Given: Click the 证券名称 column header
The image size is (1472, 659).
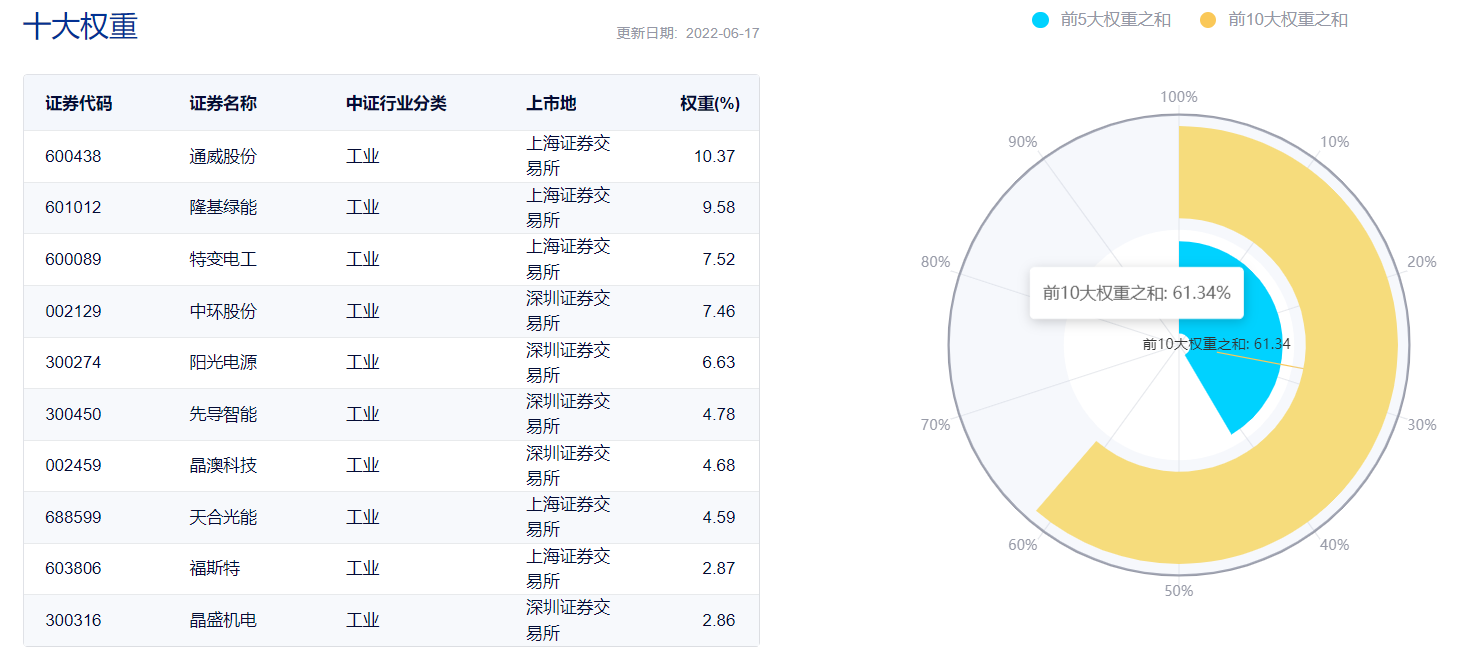Looking at the screenshot, I should 223,104.
